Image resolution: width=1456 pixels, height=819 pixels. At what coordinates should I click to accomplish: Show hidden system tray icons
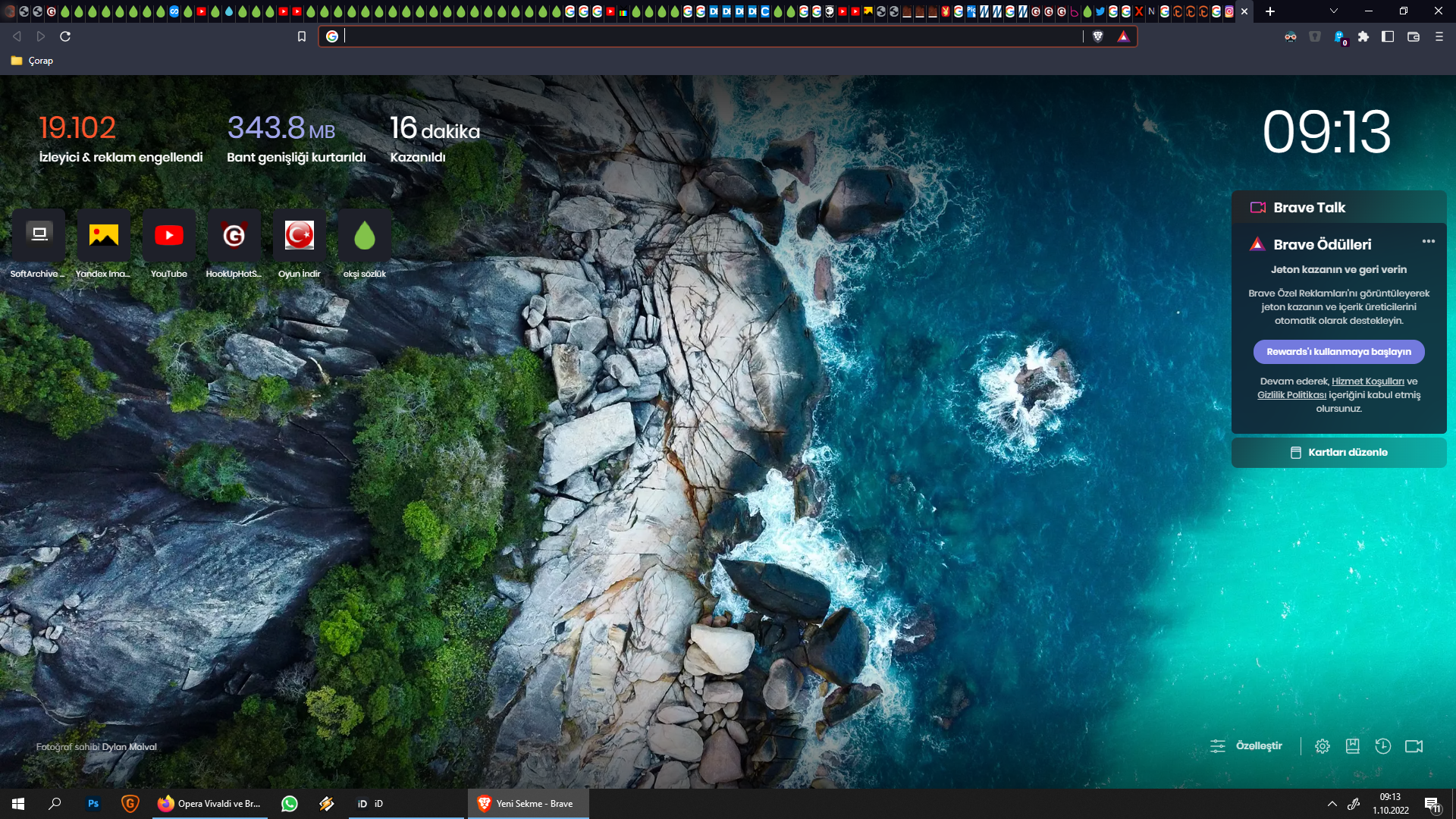1332,804
